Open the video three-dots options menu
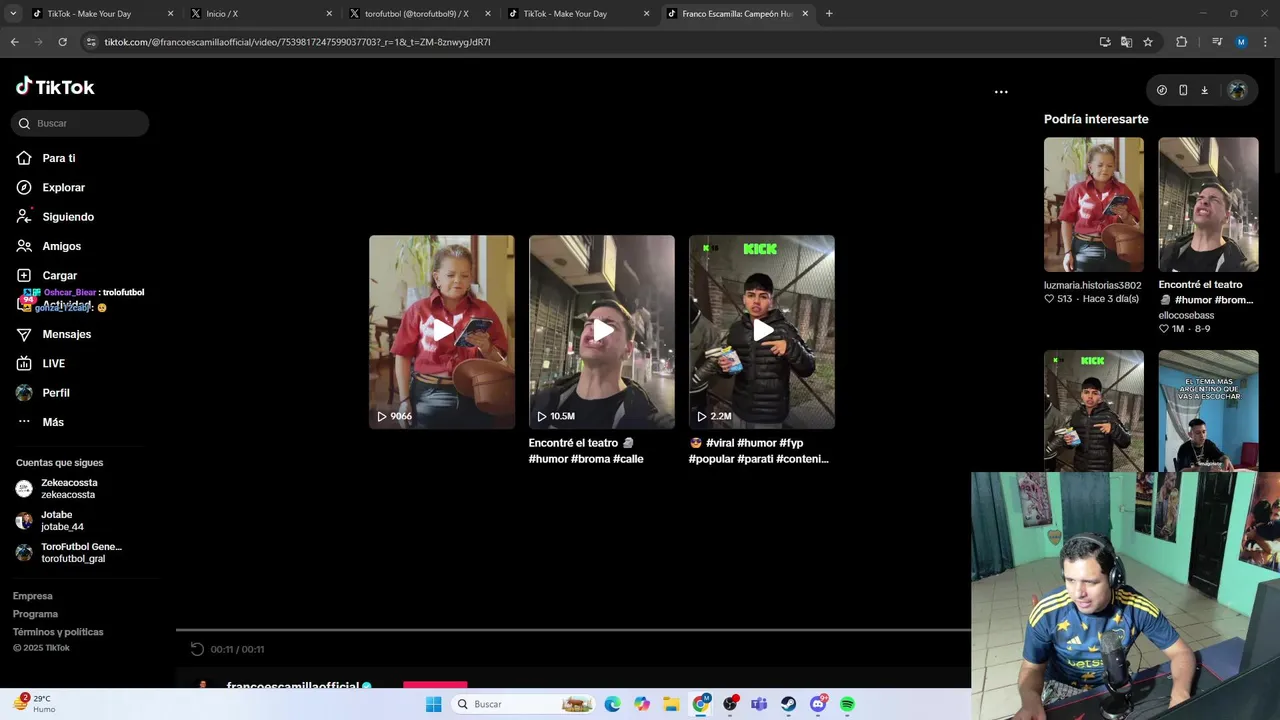This screenshot has width=1280, height=720. coord(1001,91)
